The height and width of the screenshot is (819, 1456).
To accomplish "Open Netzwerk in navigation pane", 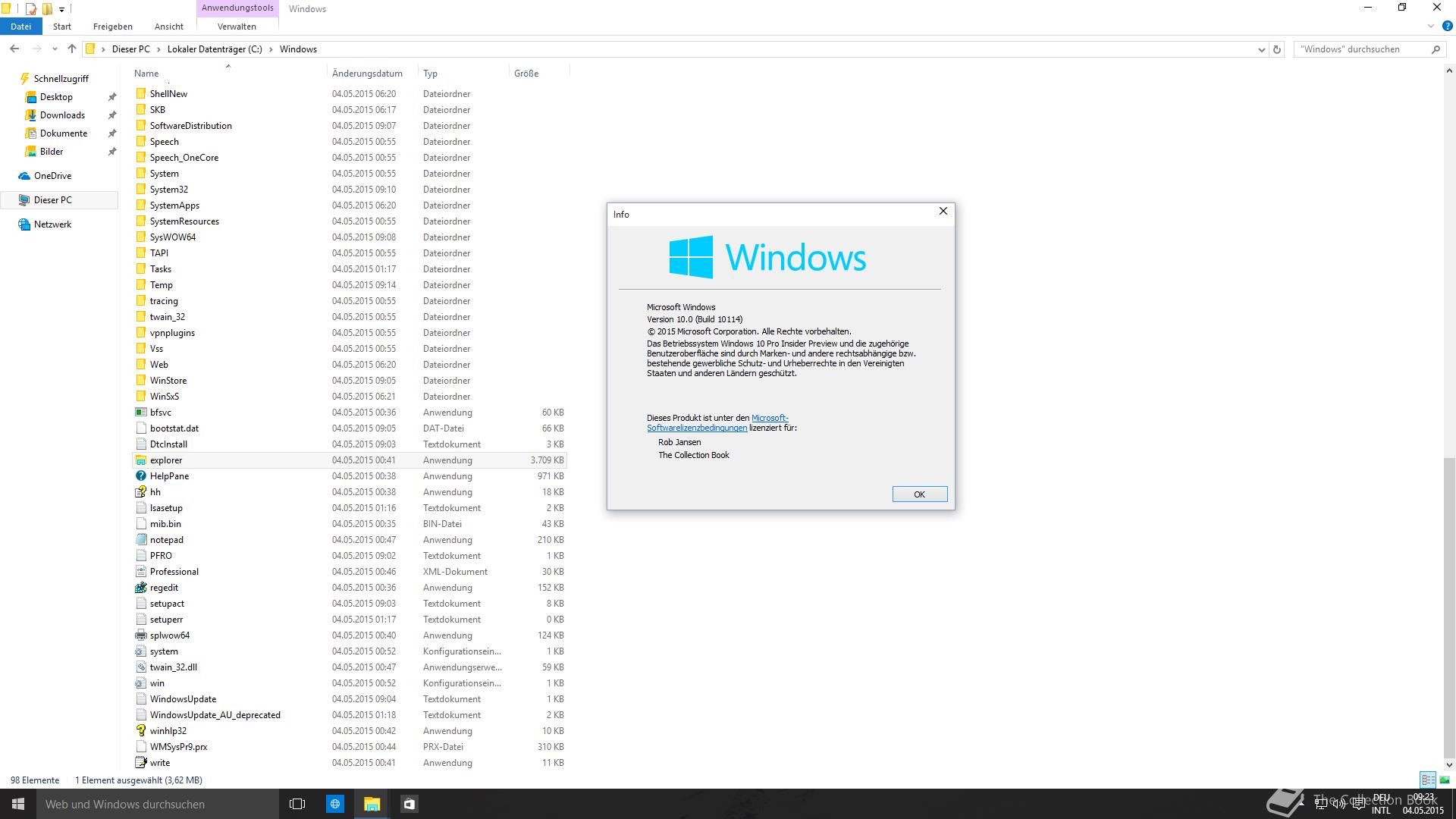I will 52,224.
